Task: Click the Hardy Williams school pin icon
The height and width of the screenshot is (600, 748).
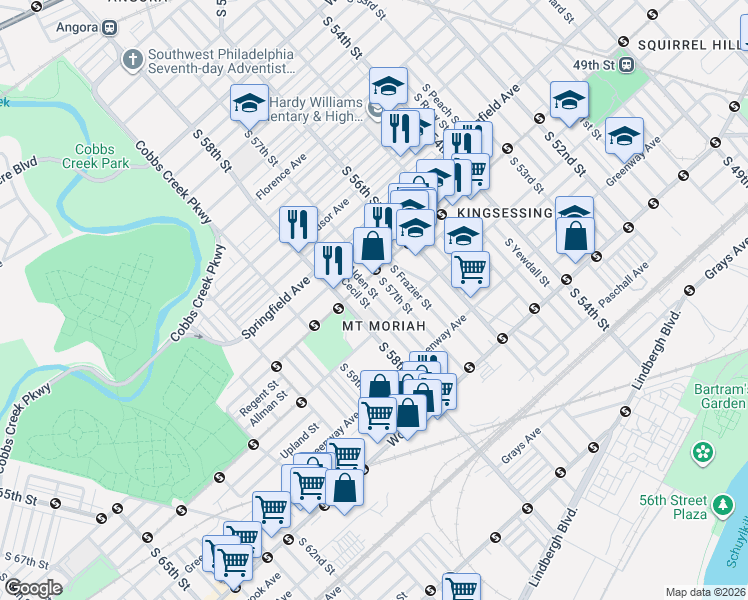Action: coord(375,110)
